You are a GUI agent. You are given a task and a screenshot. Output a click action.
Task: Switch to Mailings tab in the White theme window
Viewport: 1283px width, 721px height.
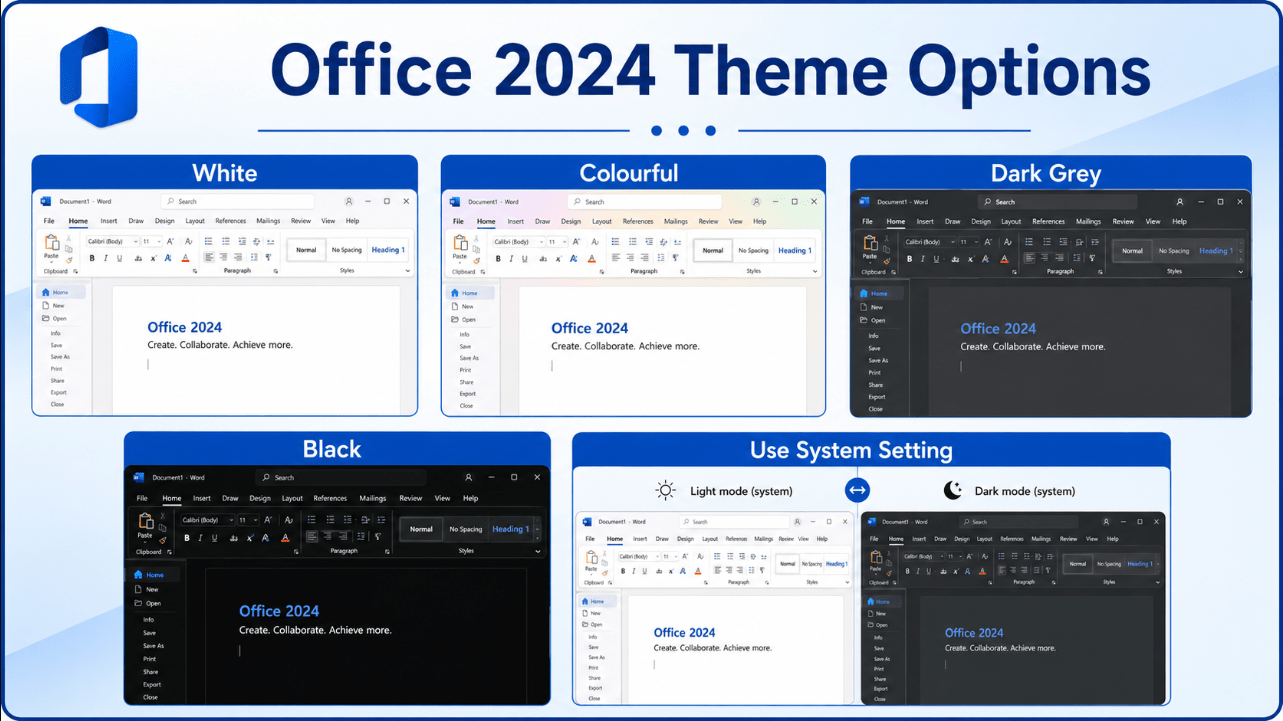268,221
